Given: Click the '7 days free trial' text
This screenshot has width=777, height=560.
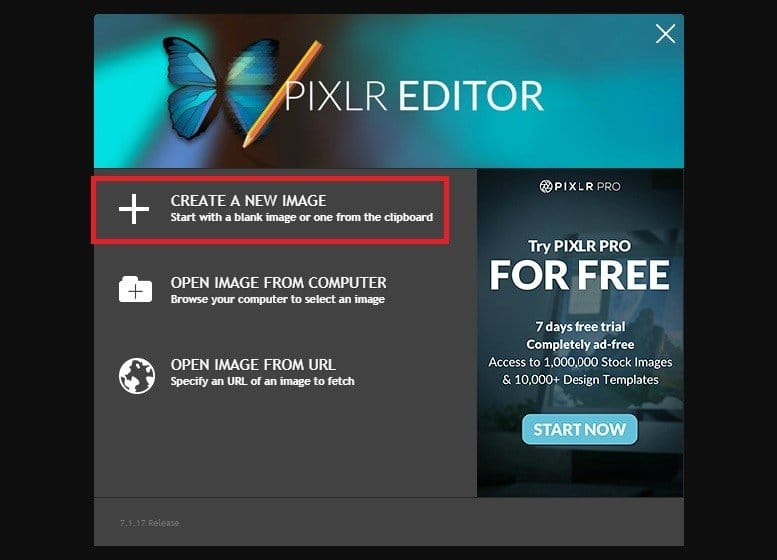Looking at the screenshot, I should pyautogui.click(x=580, y=327).
